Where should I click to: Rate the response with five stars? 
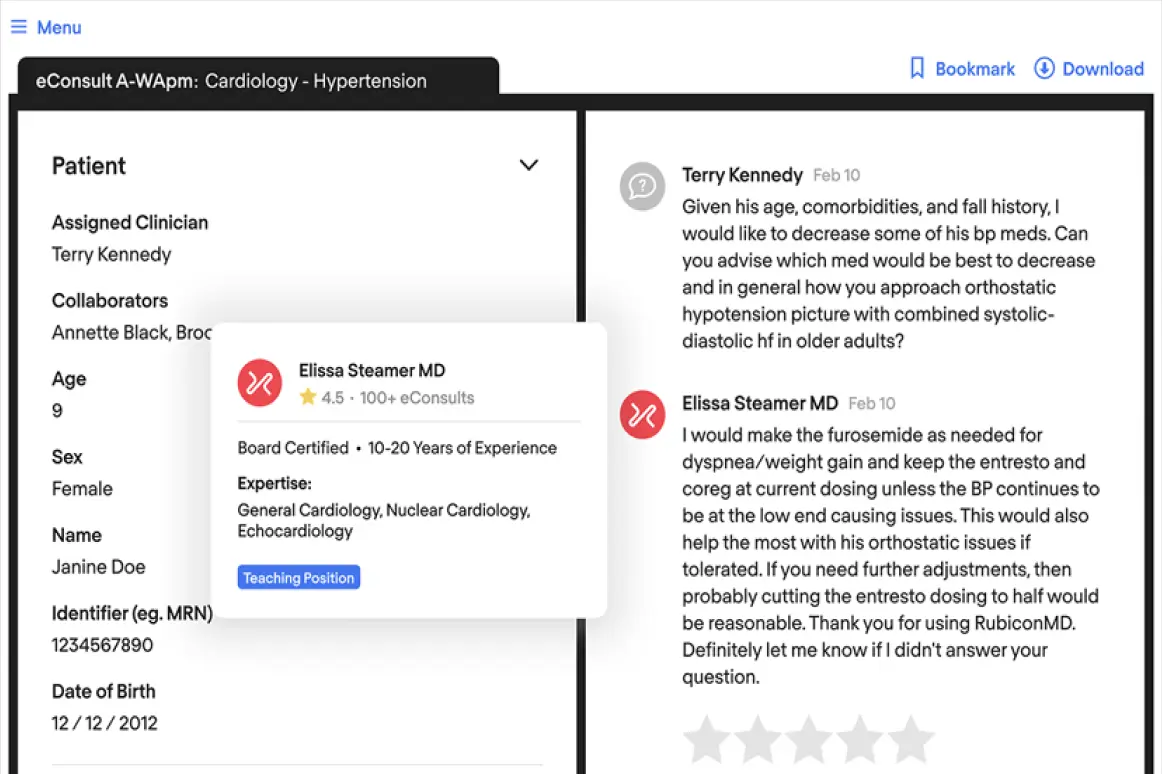tap(911, 738)
